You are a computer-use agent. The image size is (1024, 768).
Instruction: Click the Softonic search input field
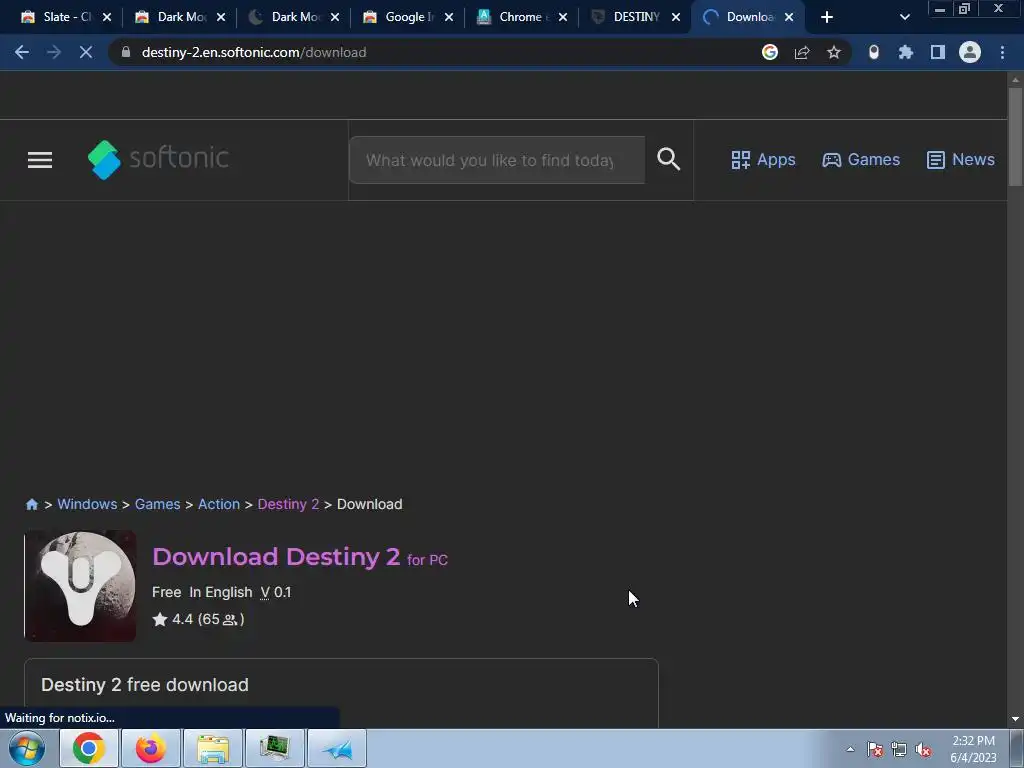(x=497, y=160)
